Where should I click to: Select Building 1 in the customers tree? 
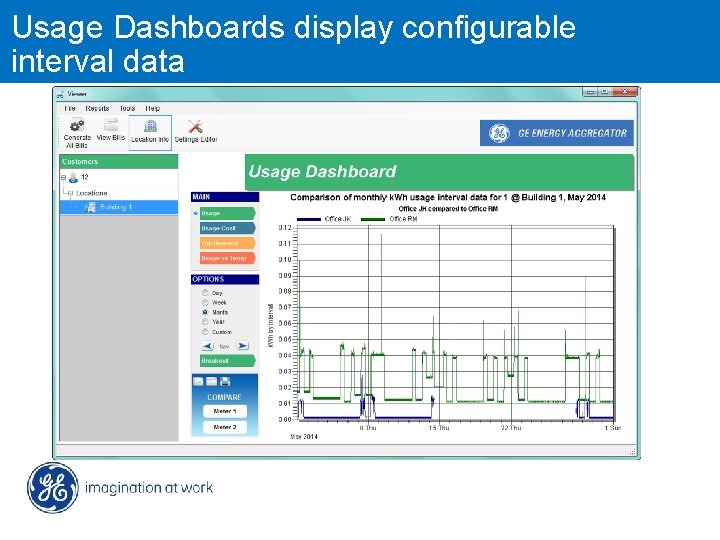point(119,207)
